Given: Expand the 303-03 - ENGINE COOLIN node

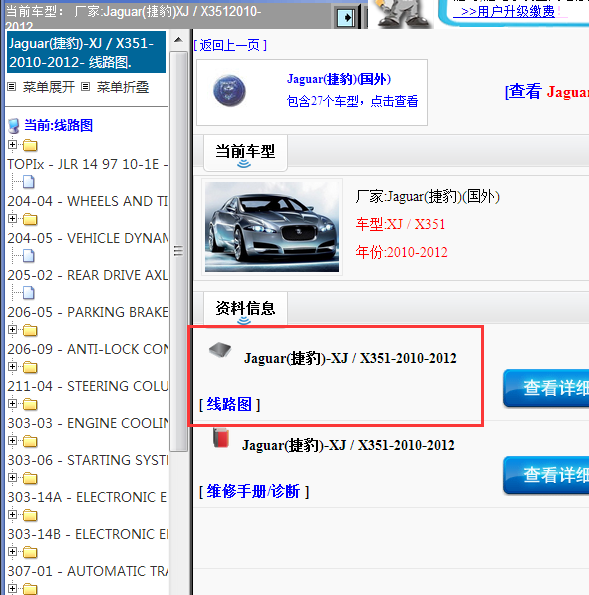Looking at the screenshot, I should click(x=12, y=403).
